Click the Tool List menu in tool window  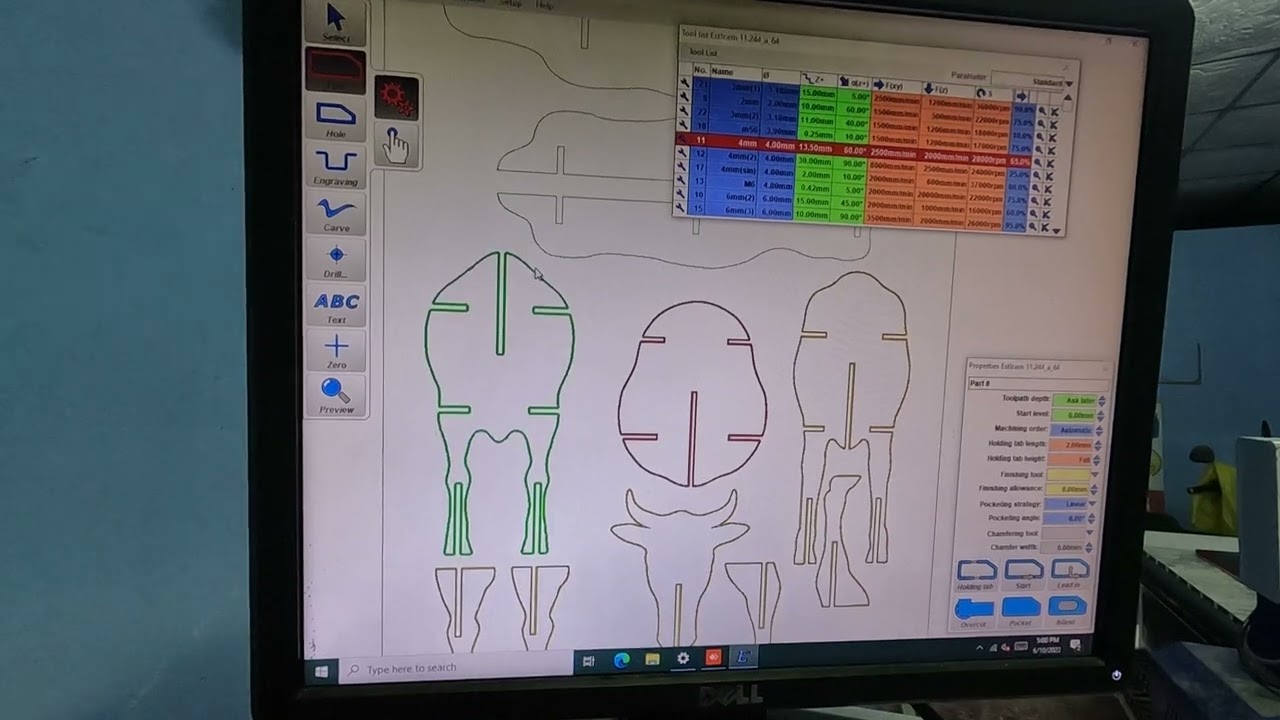(x=703, y=53)
